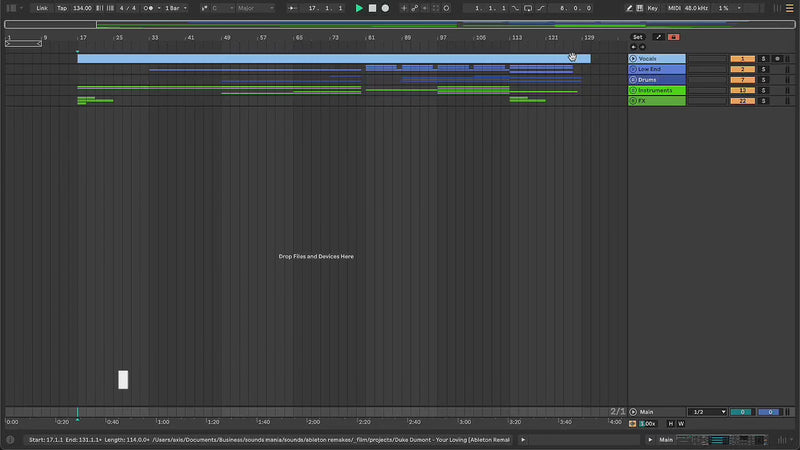Screen dimensions: 800x450
Task: Open the 1 Bar quantization dropdown
Action: [175, 8]
